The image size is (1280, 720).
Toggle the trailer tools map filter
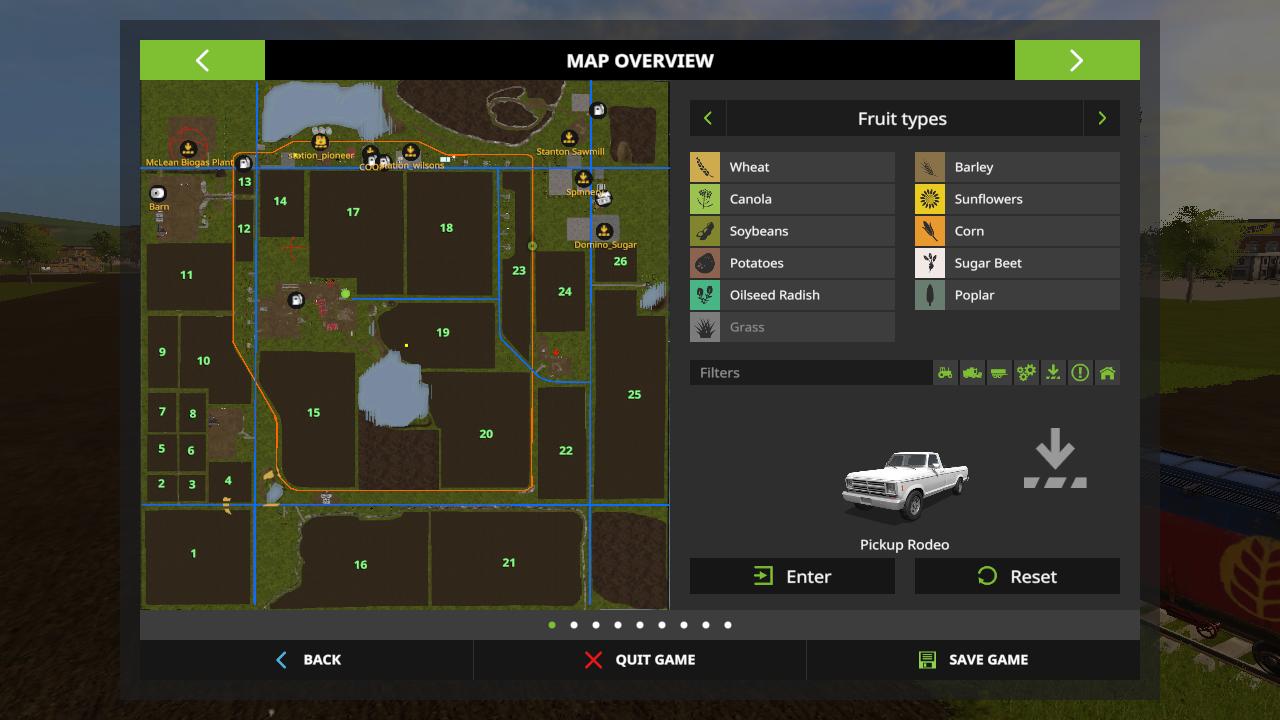[x=999, y=373]
